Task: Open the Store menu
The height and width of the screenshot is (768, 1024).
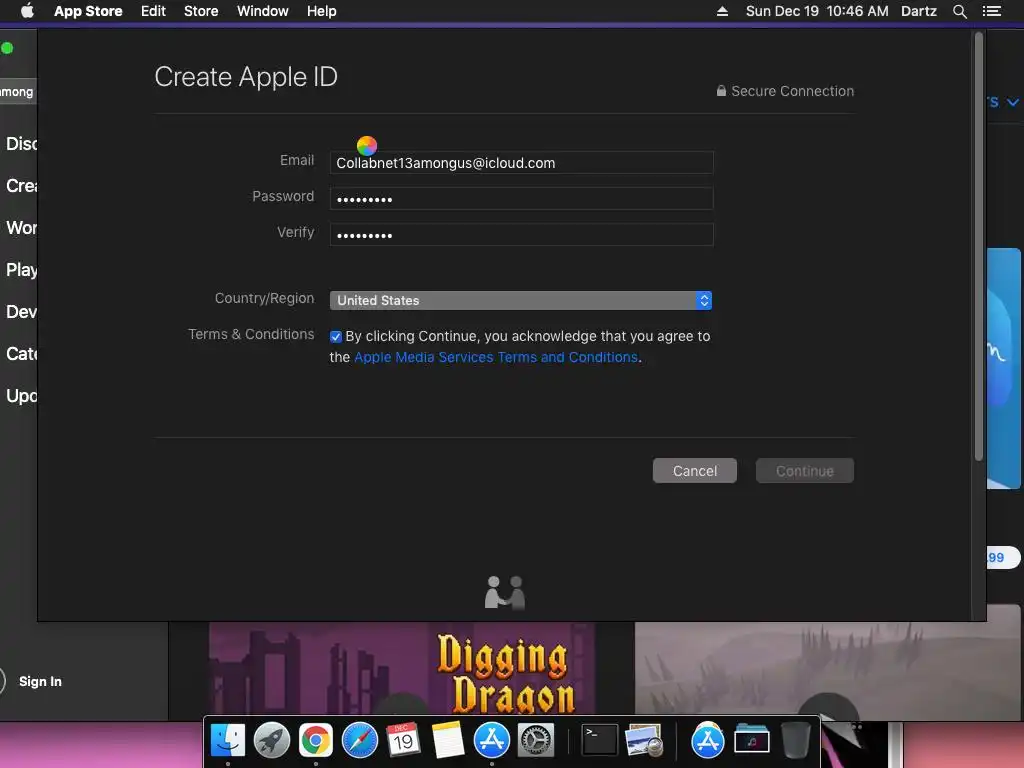Action: (201, 11)
